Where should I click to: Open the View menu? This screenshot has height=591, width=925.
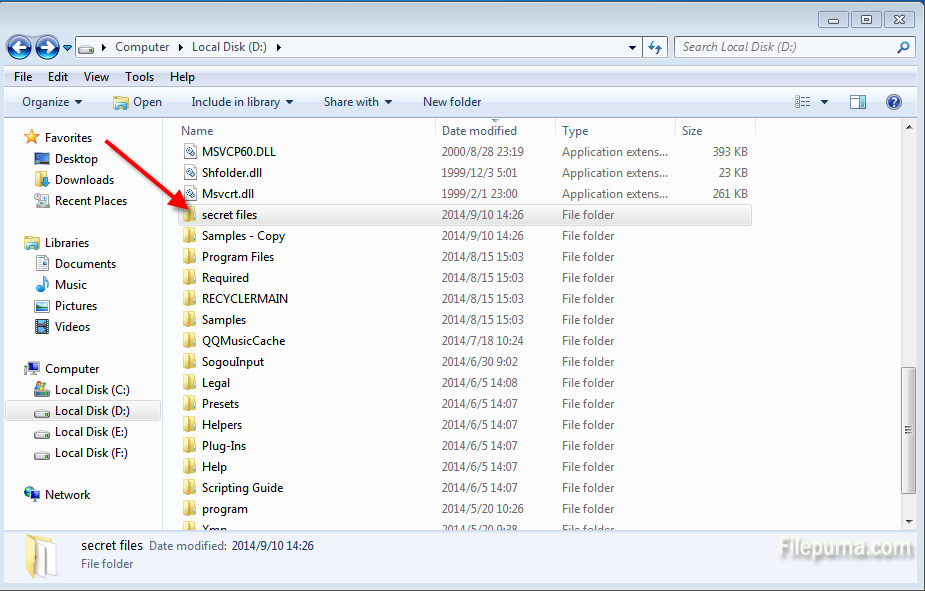[96, 77]
